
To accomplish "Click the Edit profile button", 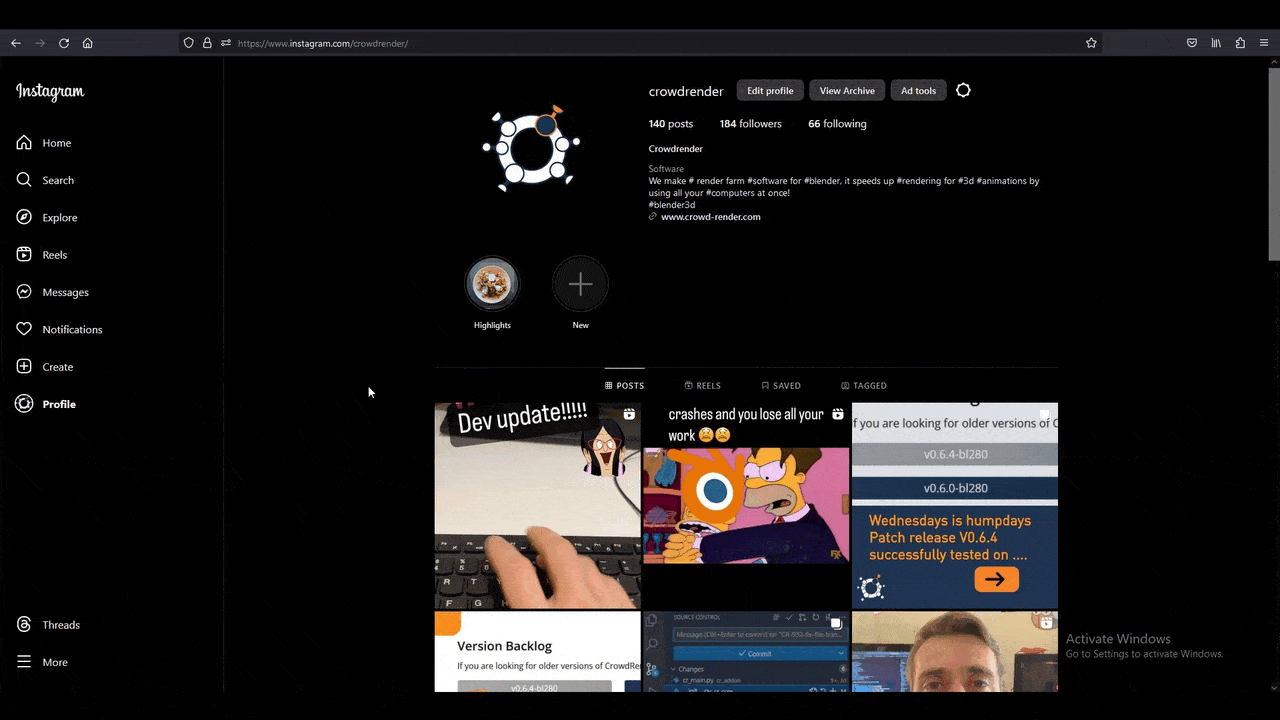I will point(770,90).
